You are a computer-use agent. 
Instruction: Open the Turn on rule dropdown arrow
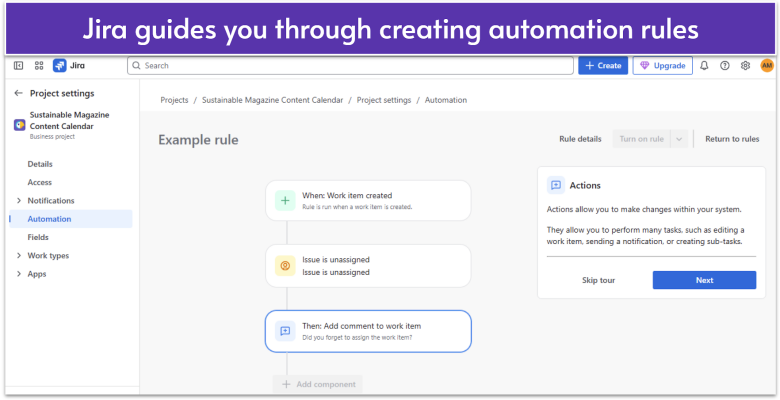point(679,139)
